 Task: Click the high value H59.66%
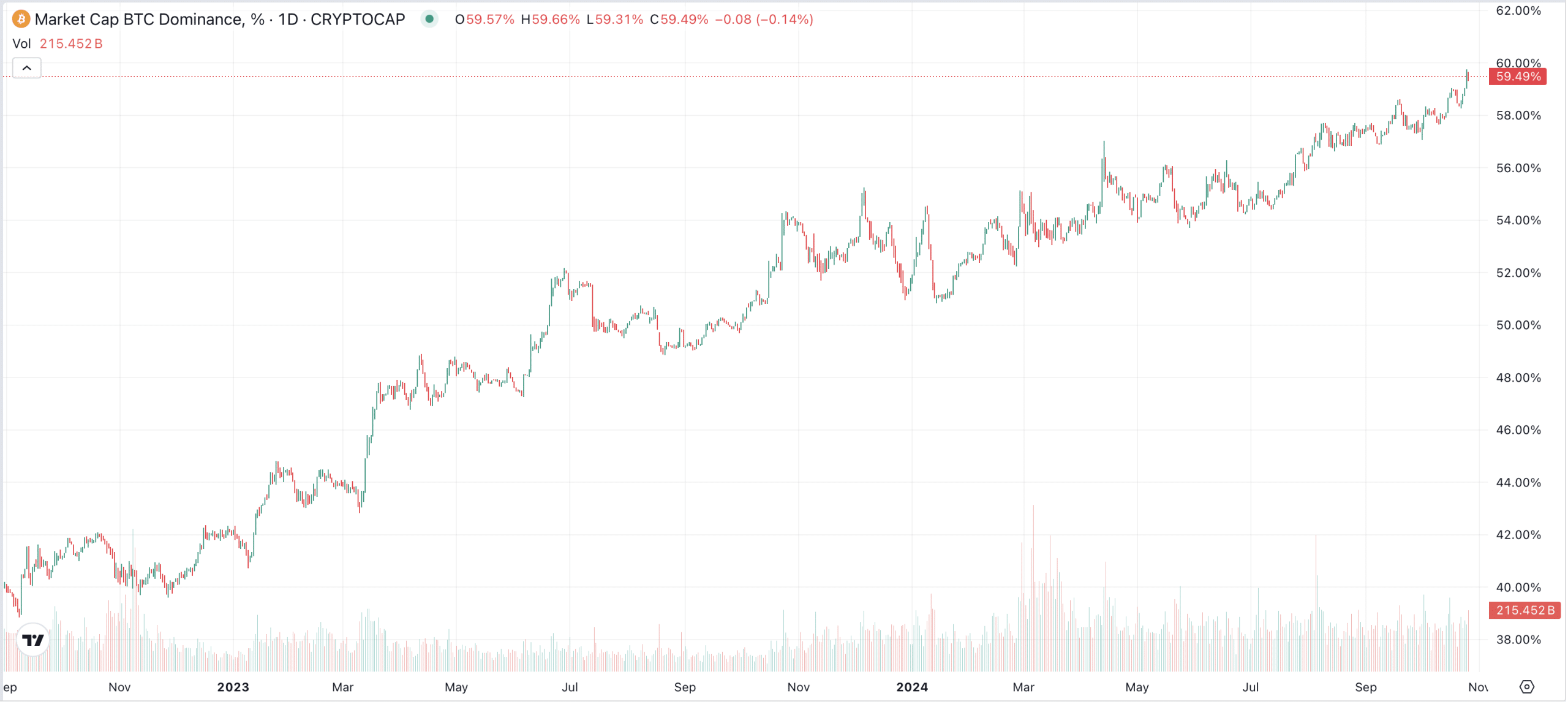(550, 19)
